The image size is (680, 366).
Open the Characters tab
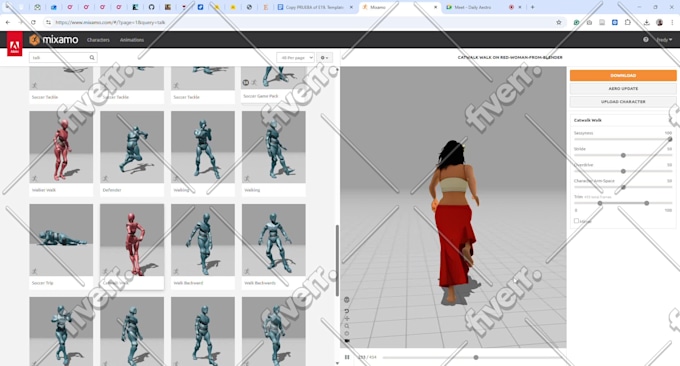pos(98,40)
